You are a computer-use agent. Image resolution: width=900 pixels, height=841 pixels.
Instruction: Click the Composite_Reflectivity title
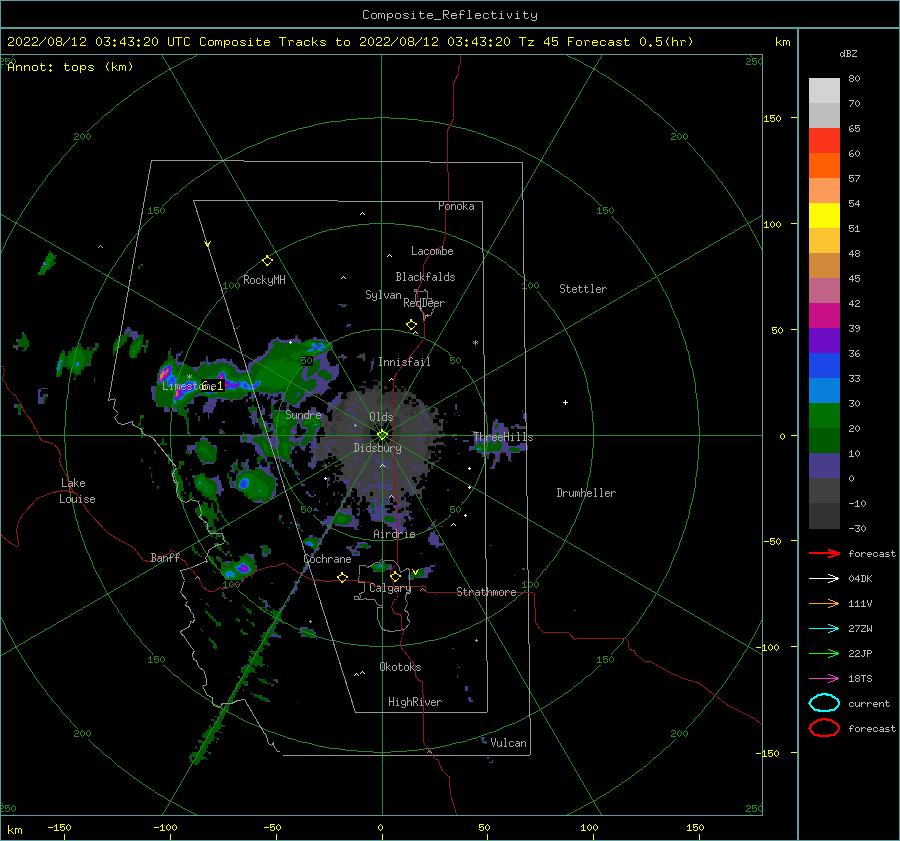click(450, 15)
